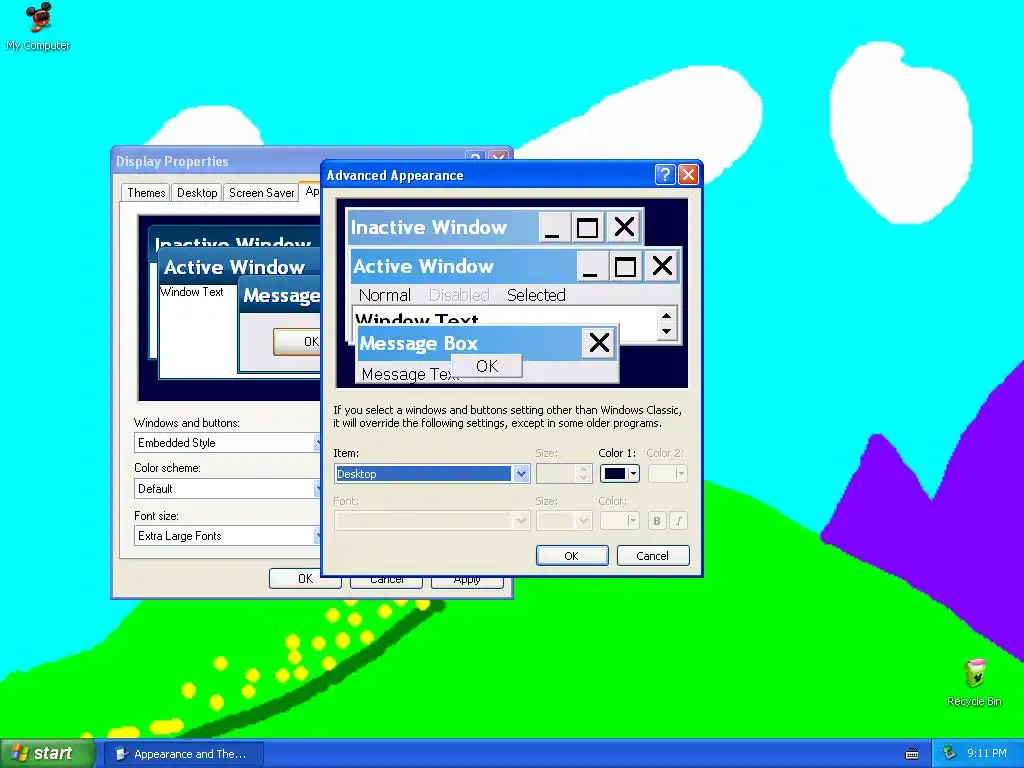Click the Active Window preview maximize icon

625,266
